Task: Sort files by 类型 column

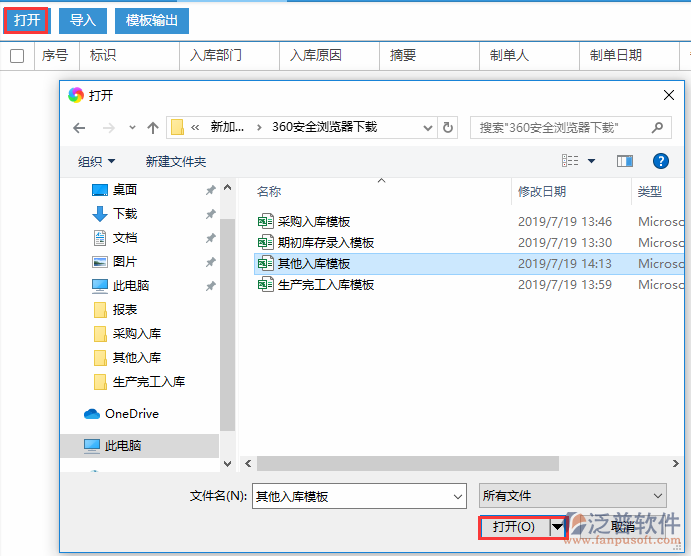Action: coord(650,191)
